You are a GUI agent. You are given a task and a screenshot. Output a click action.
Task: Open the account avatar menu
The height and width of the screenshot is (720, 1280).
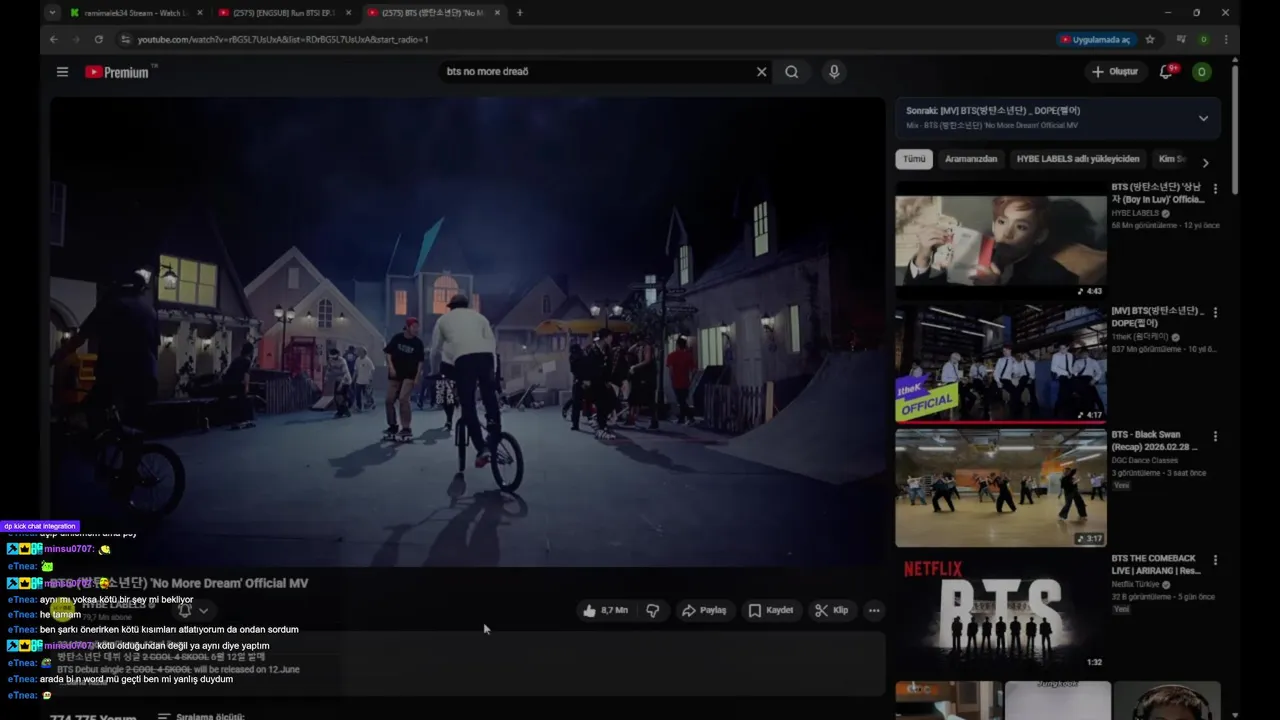point(1202,72)
